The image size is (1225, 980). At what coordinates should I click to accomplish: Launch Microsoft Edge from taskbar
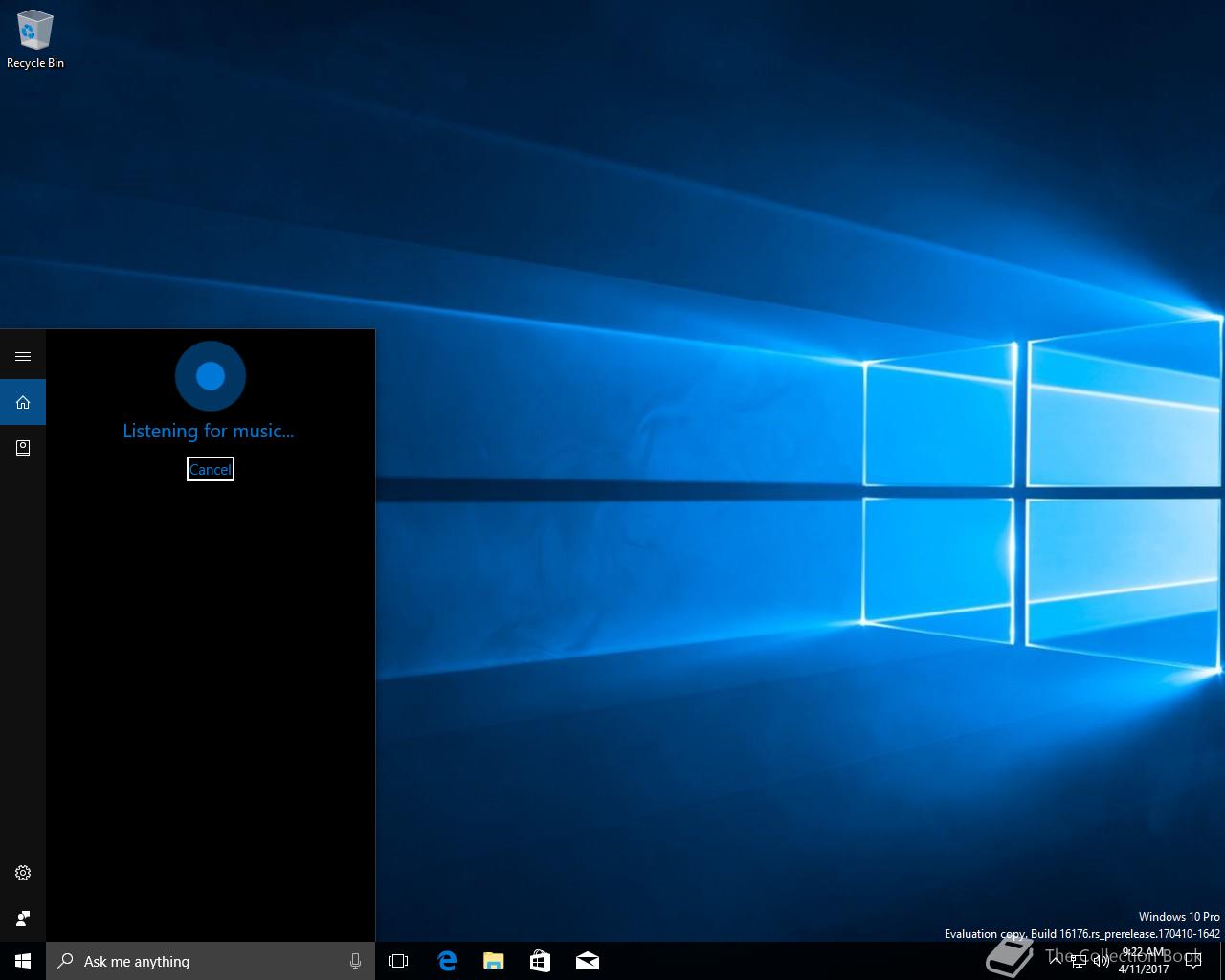pyautogui.click(x=447, y=961)
